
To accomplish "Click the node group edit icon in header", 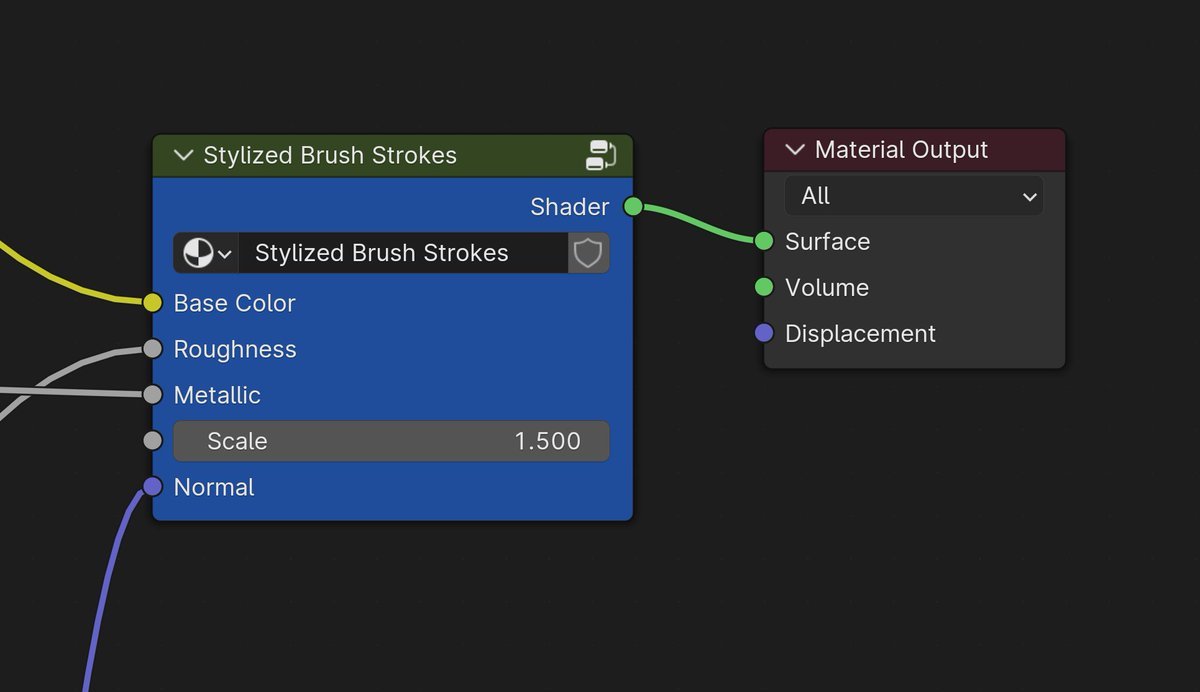I will (601, 155).
